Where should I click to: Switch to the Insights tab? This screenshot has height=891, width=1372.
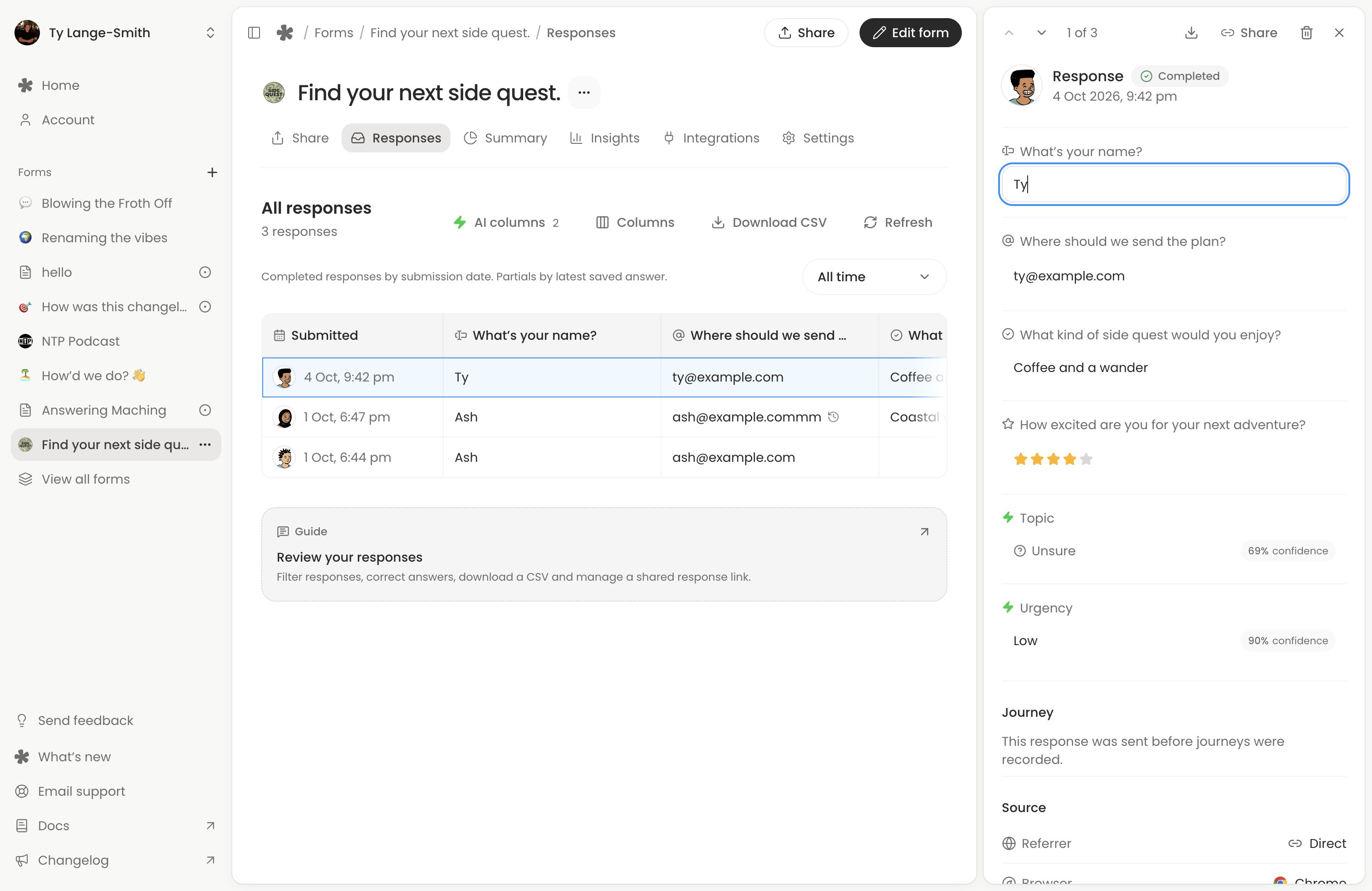(605, 138)
